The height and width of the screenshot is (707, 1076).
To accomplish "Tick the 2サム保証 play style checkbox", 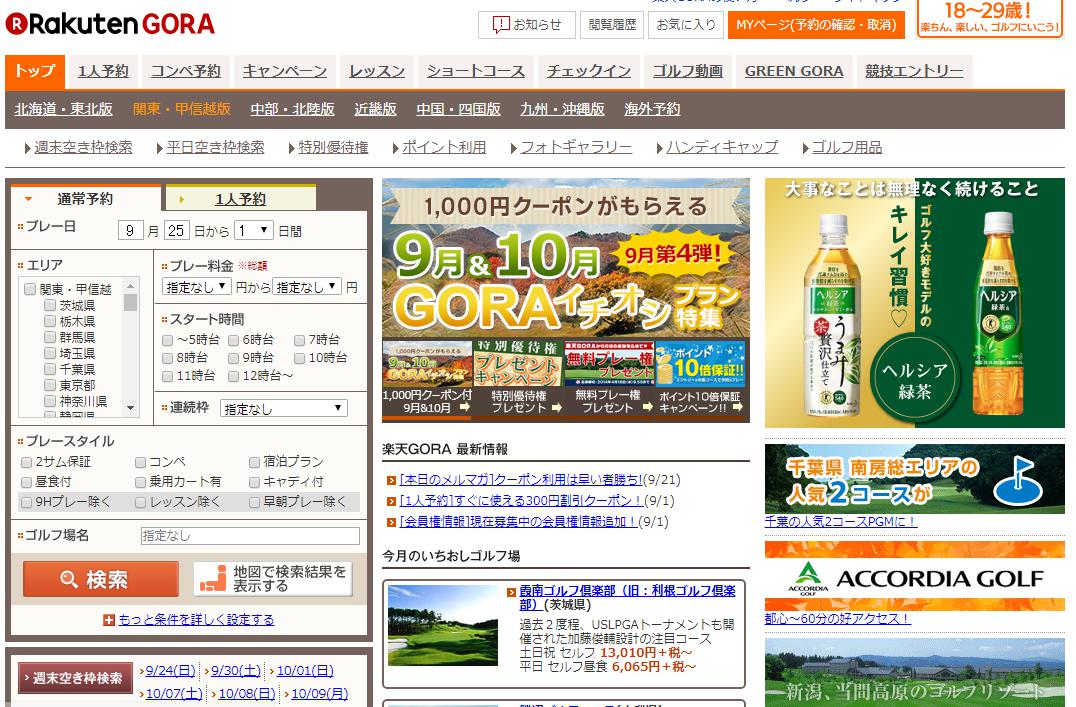I will 27,463.
